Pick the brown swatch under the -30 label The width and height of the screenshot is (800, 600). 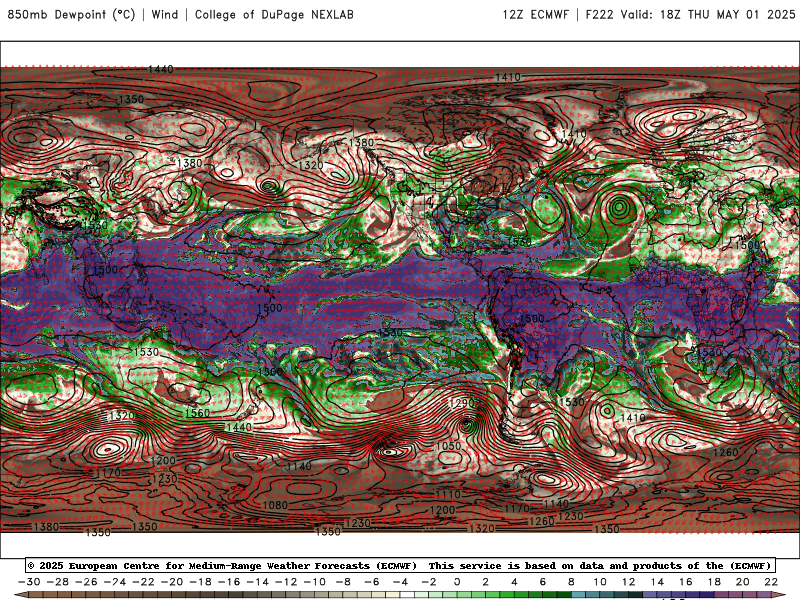coord(36,596)
